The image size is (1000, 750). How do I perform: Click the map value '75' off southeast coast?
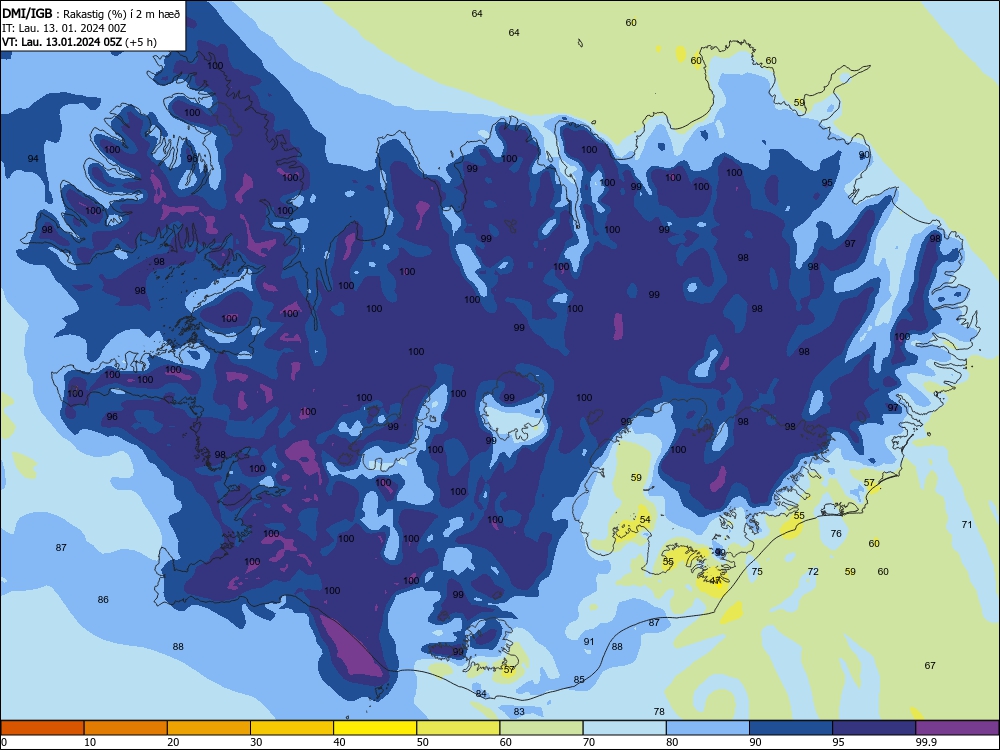click(x=757, y=571)
